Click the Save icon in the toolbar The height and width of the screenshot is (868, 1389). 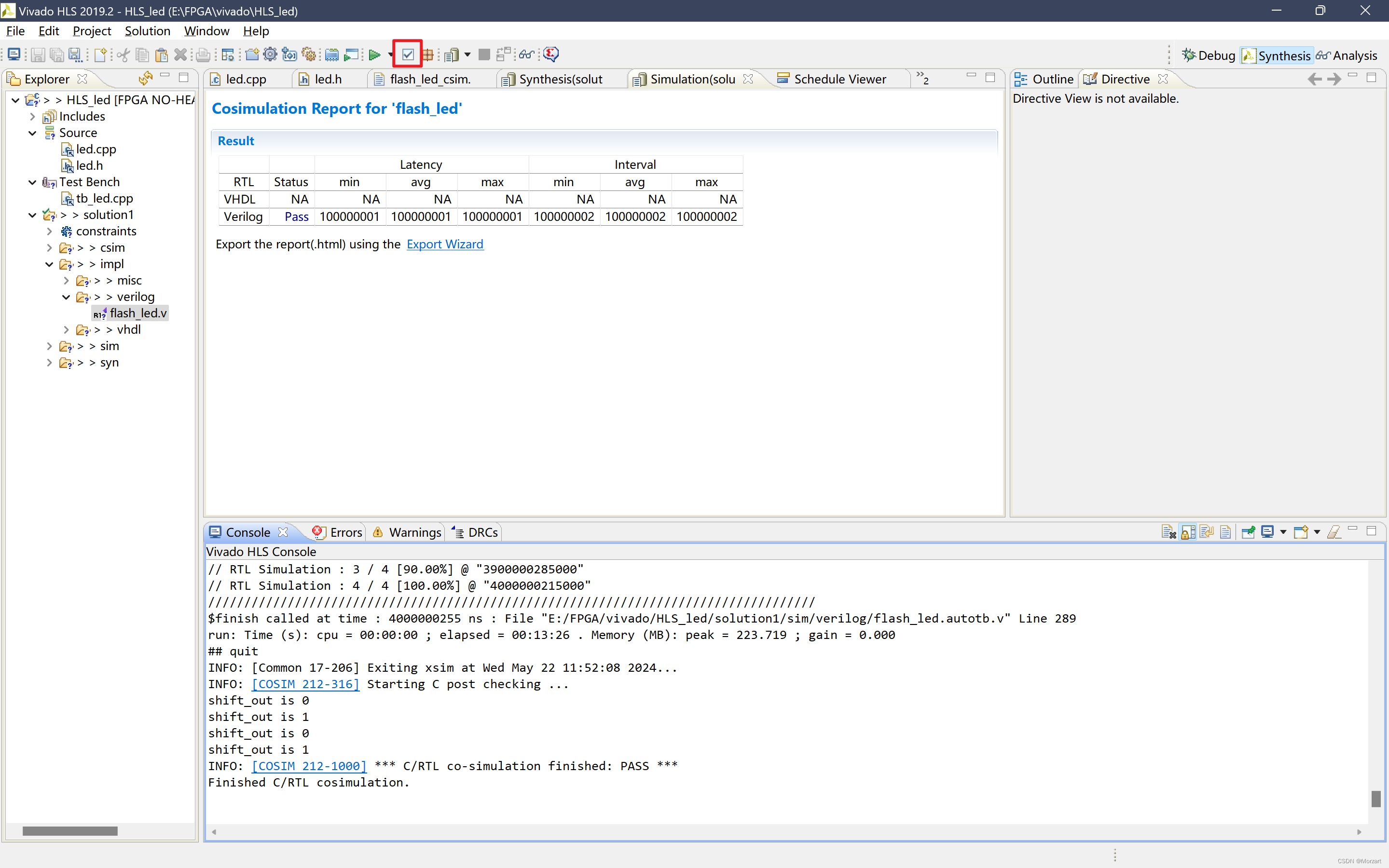pos(38,54)
